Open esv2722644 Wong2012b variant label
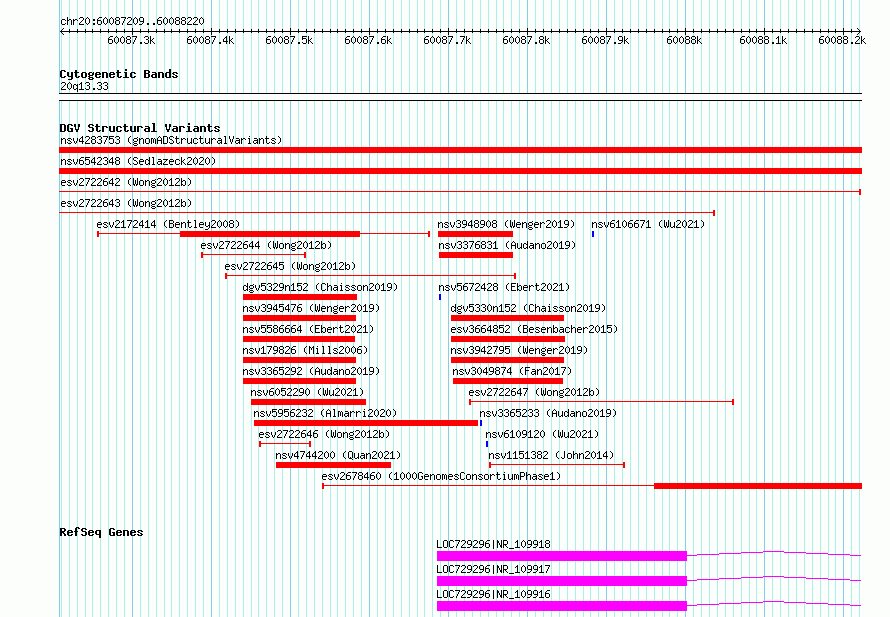The image size is (890, 617). tap(266, 245)
